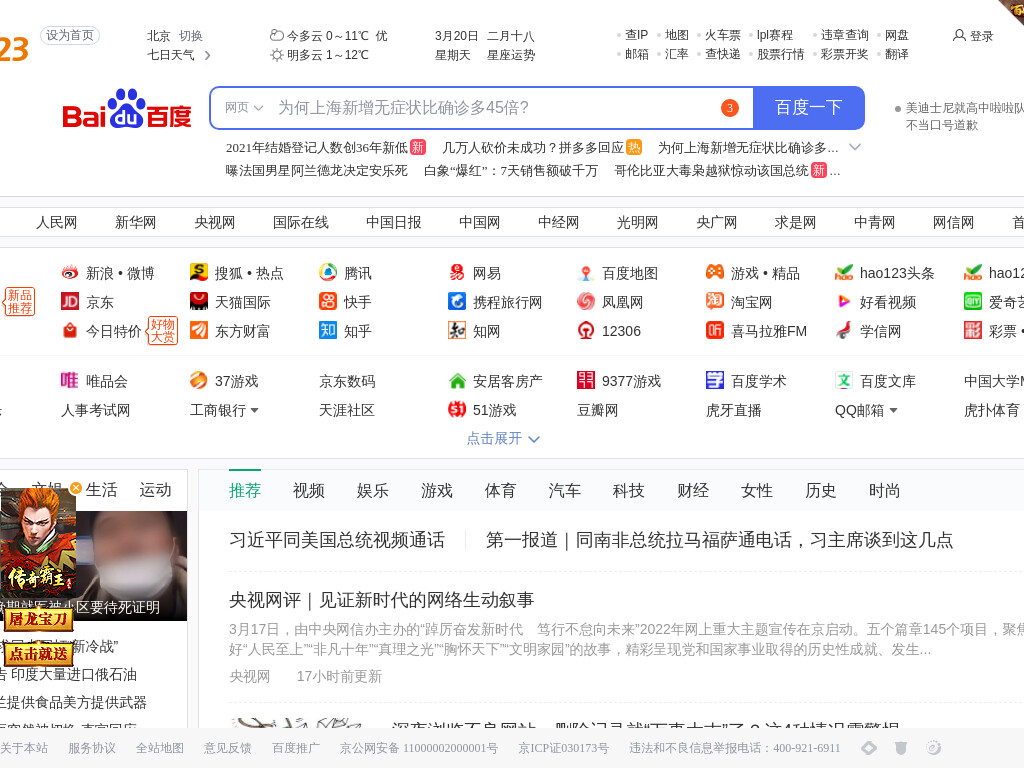This screenshot has width=1024, height=768.
Task: Open 携程旅行网 icon
Action: tap(456, 301)
